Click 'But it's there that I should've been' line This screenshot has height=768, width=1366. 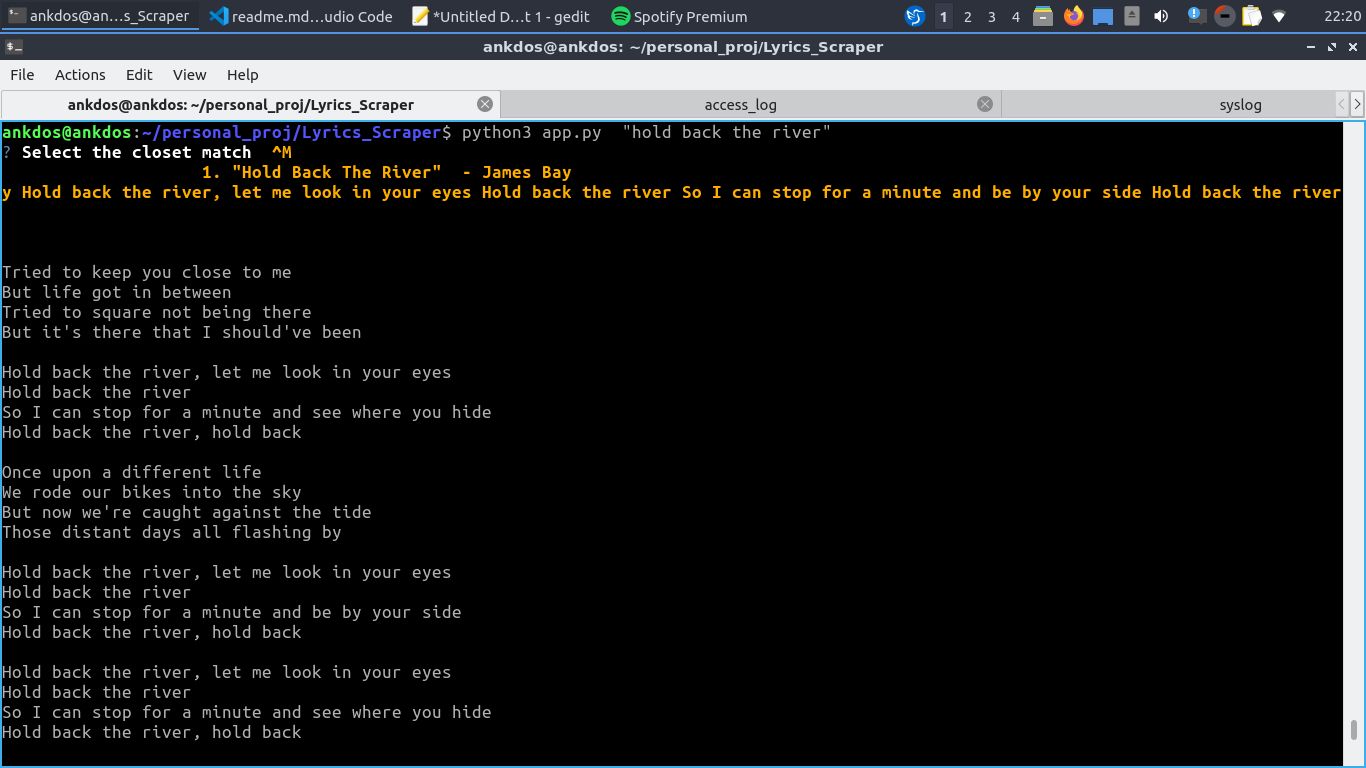tap(182, 332)
